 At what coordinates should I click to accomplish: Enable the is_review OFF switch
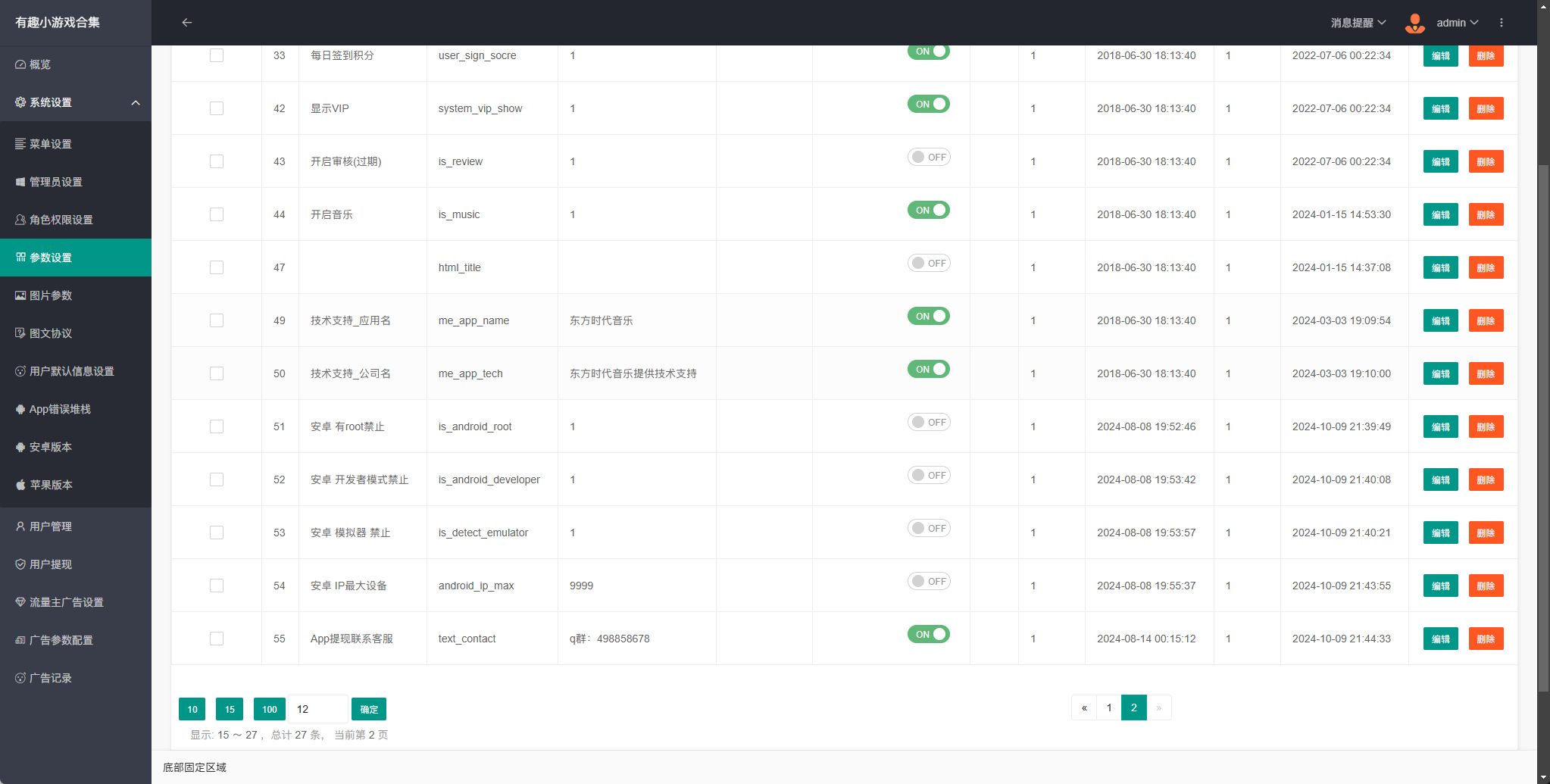click(x=929, y=157)
